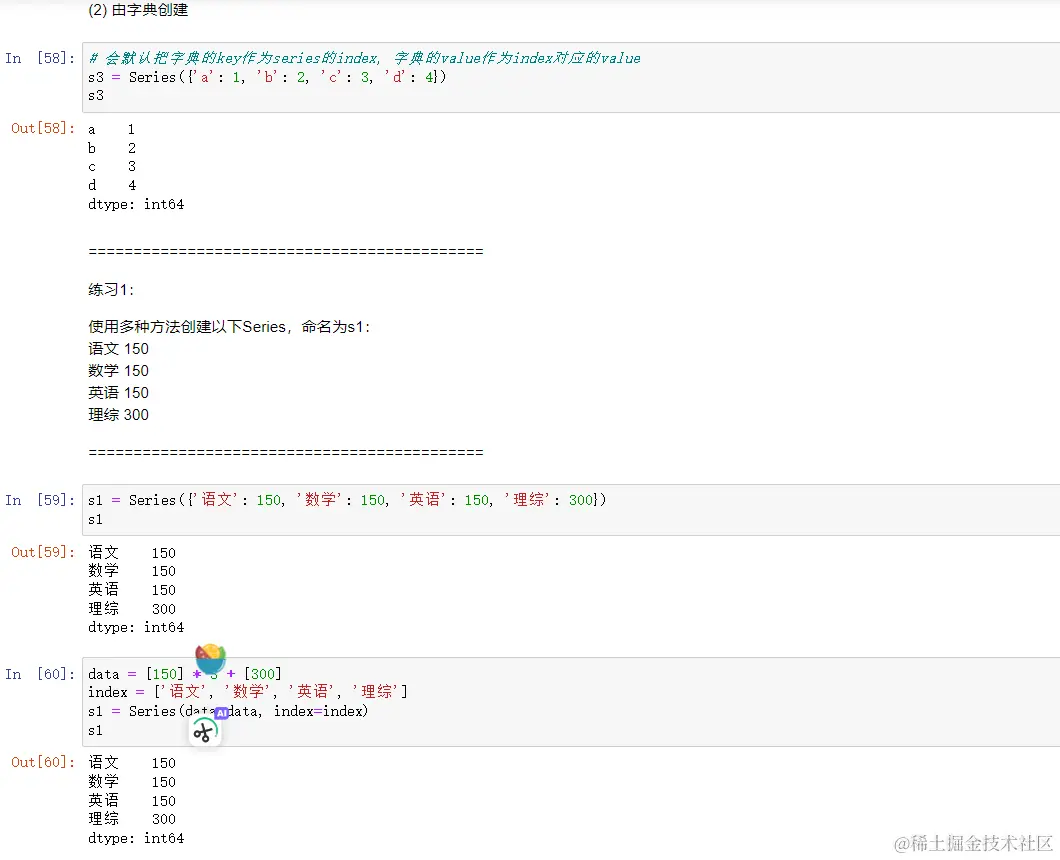
Task: Click the '语文 150' row in Out[60]
Action: click(132, 763)
